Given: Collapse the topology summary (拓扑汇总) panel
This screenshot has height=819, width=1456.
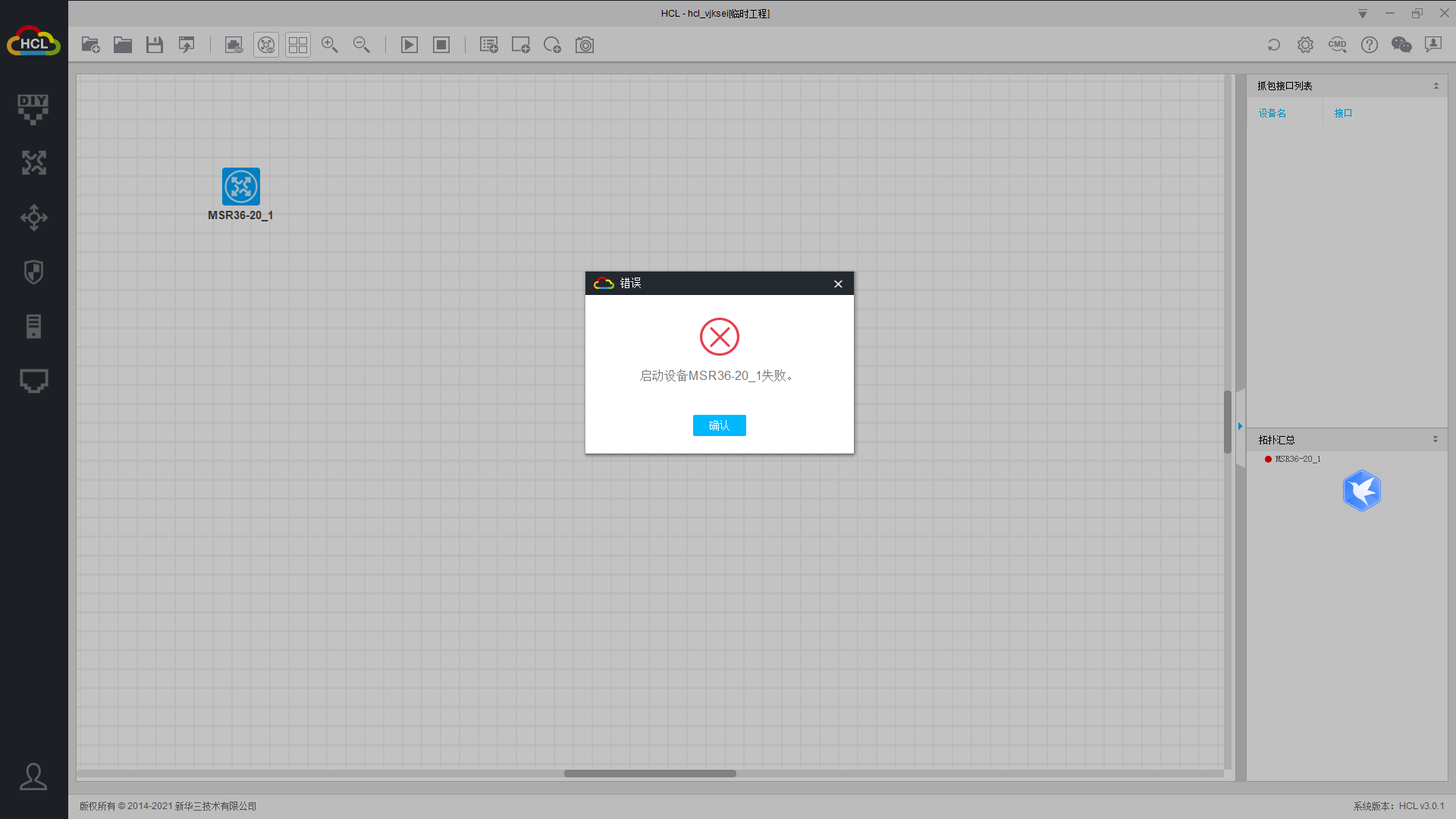Looking at the screenshot, I should point(1435,439).
